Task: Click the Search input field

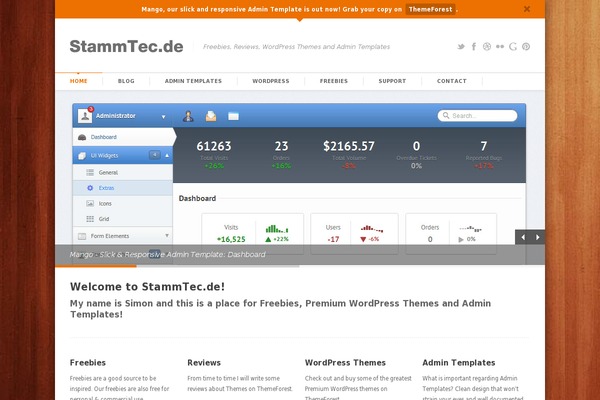Action: pyautogui.click(x=477, y=116)
